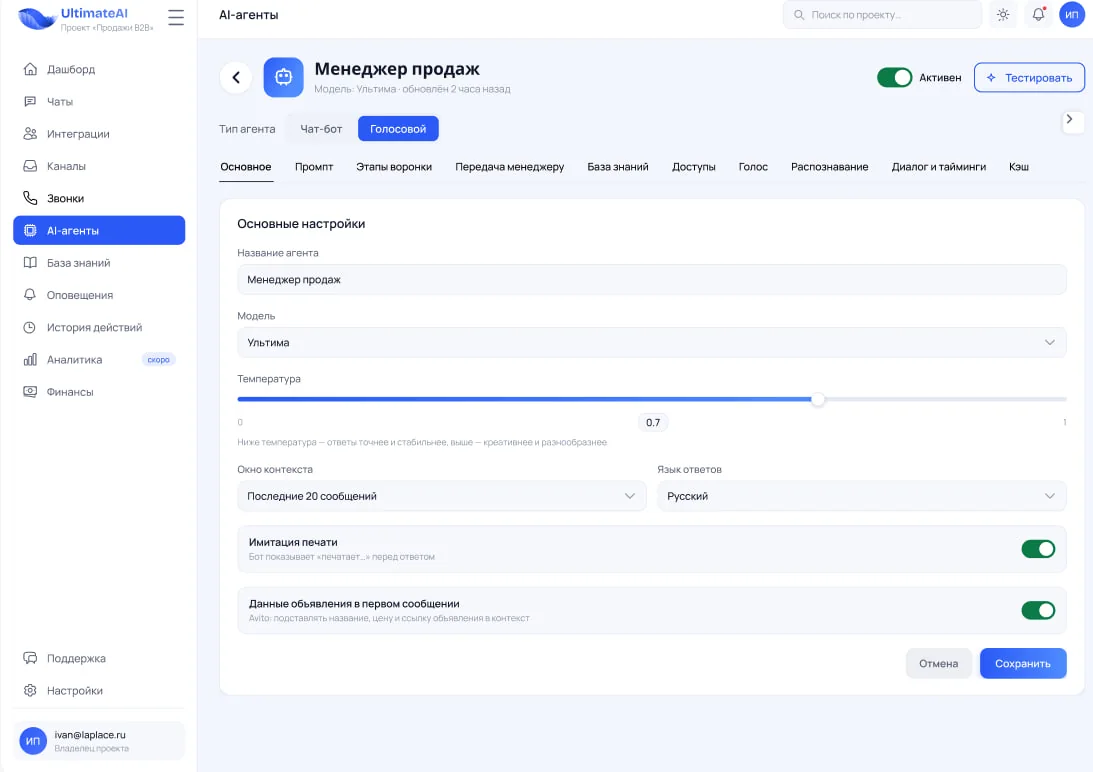This screenshot has width=1093, height=772.
Task: Click the Чаты chat bubble icon
Action: click(30, 101)
